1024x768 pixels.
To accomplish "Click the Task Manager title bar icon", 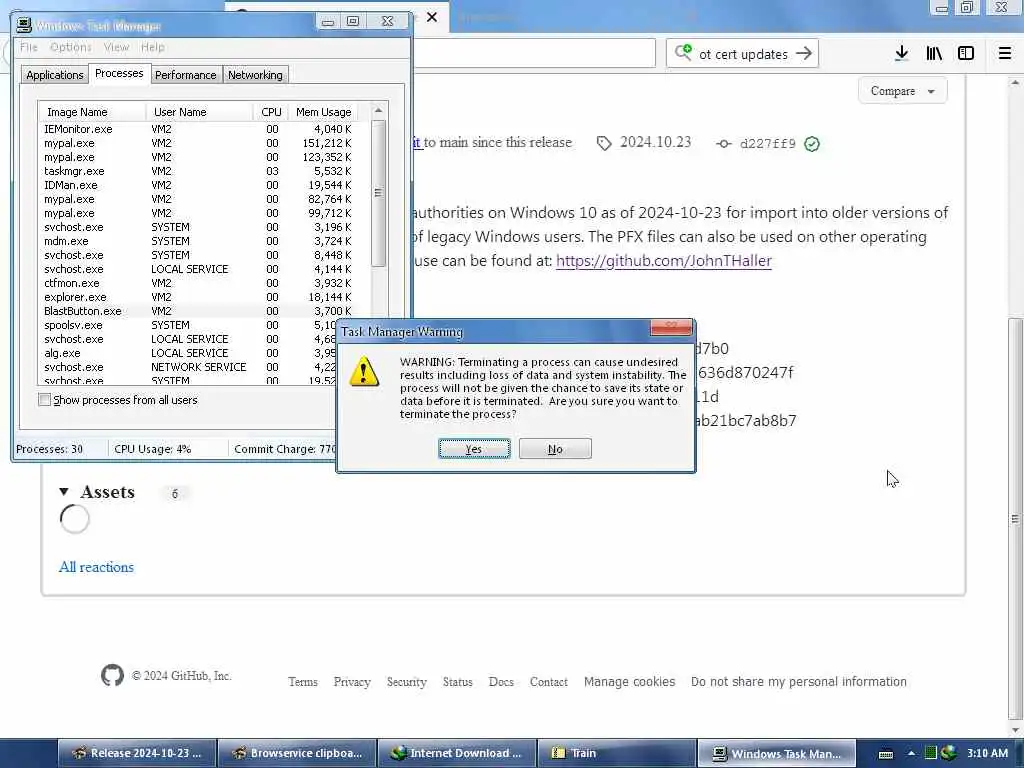I will point(24,25).
